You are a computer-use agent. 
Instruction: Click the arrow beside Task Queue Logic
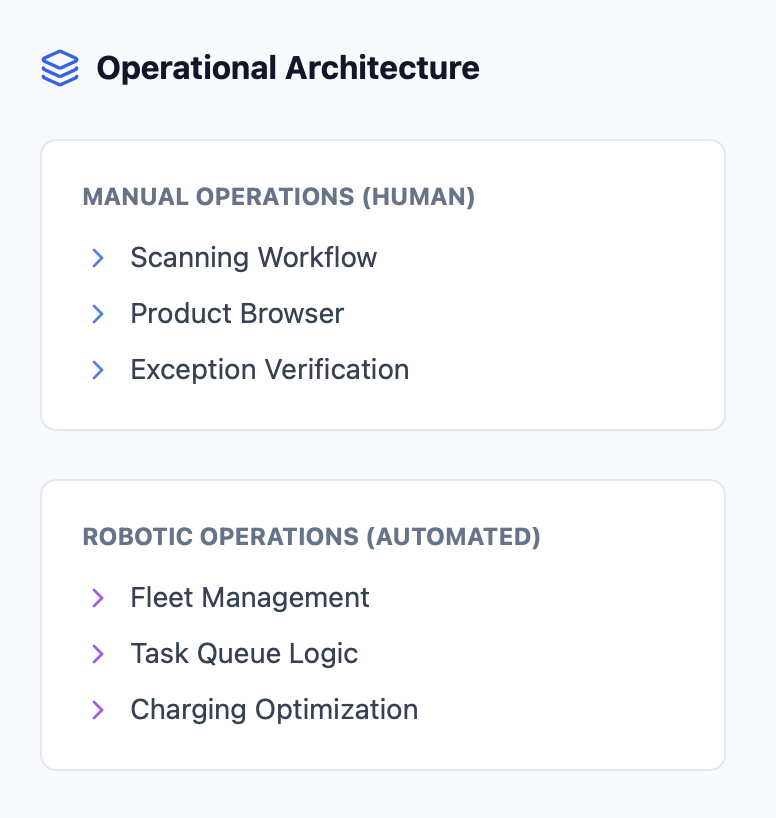98,654
